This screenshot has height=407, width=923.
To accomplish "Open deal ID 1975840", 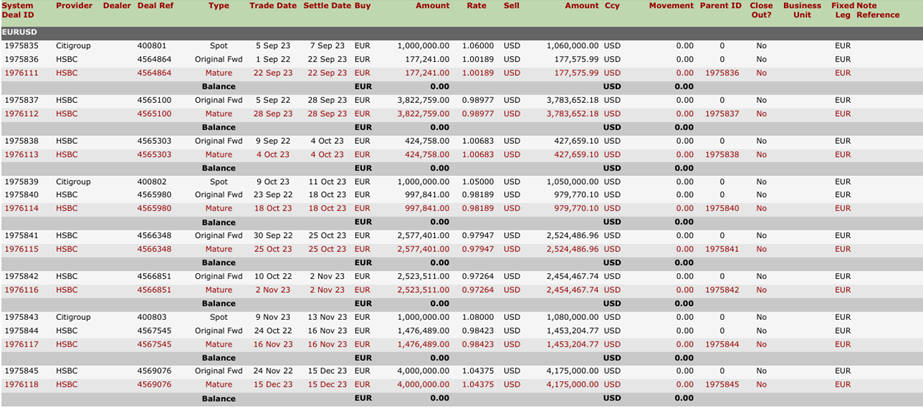I will pos(22,195).
